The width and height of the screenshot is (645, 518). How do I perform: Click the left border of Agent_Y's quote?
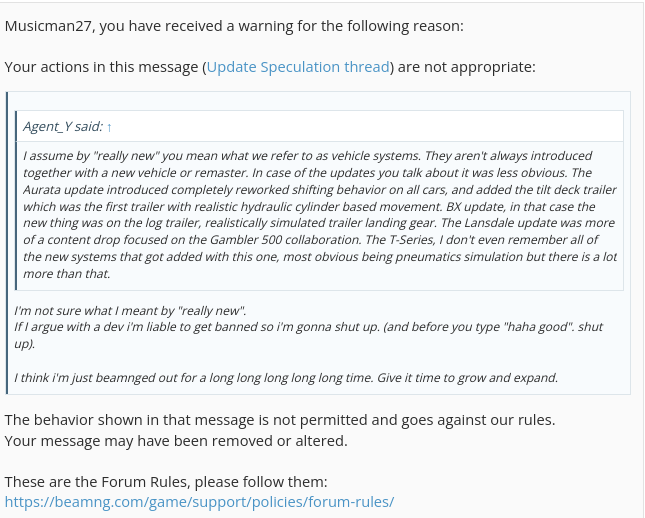(x=16, y=200)
